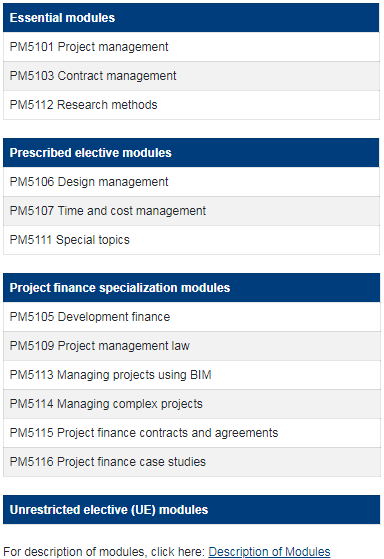Select the PM5101 Project management row
Image resolution: width=384 pixels, height=559 pixels.
(x=191, y=47)
